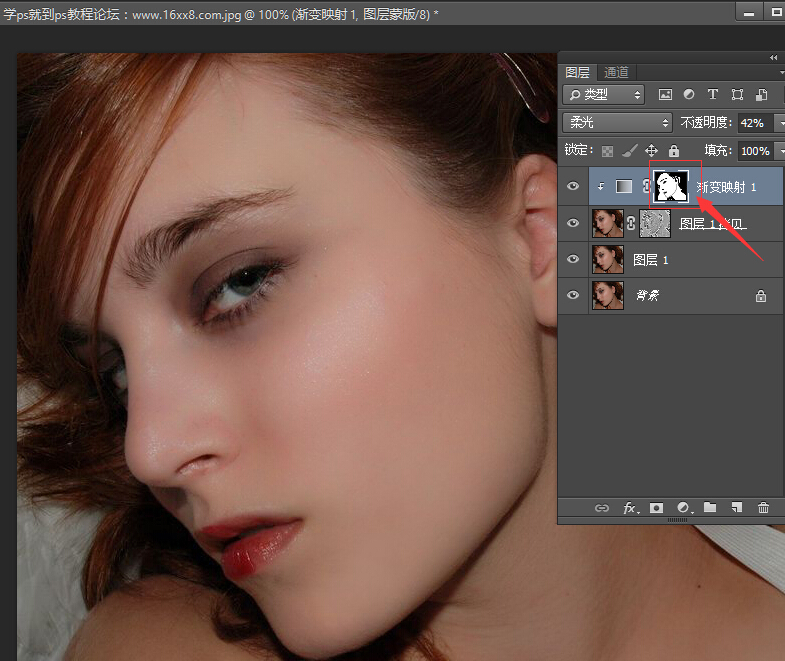Filter layers by text type
Screen dimensions: 785x661
713,95
